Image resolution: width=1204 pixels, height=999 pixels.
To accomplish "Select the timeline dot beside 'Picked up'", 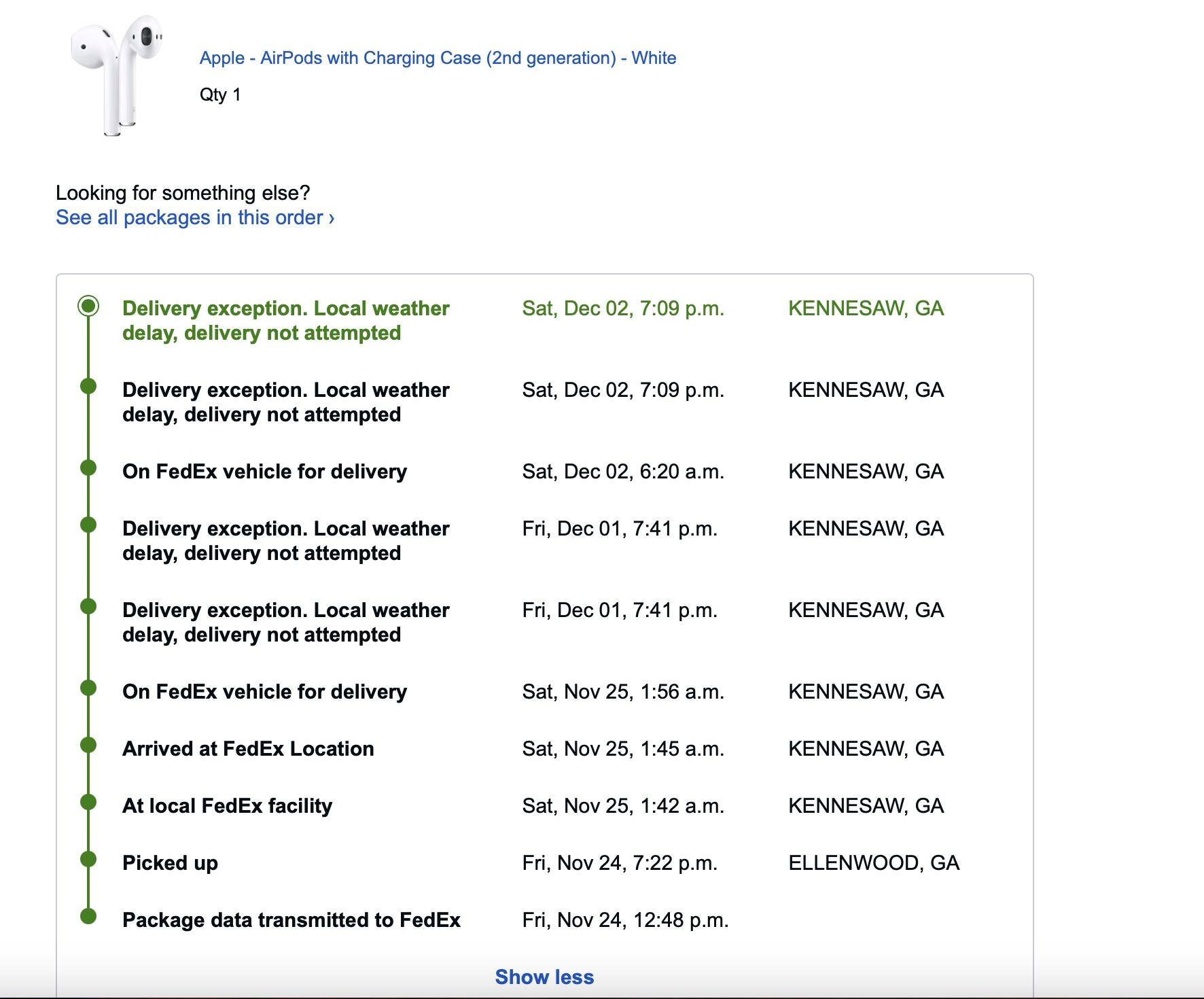I will [88, 860].
